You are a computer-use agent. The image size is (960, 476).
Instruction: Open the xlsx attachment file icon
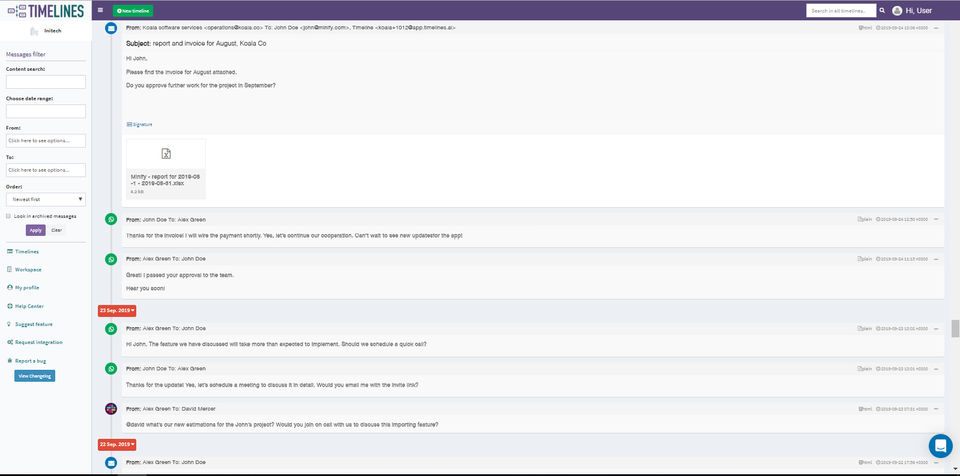(x=166, y=153)
